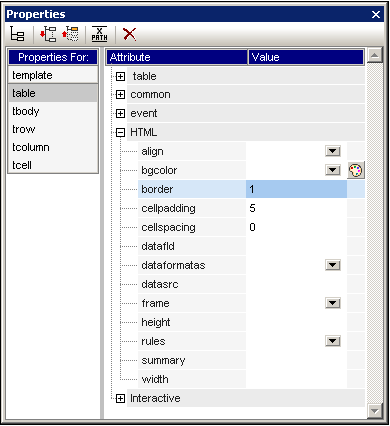Expand the common attribute group
The width and height of the screenshot is (390, 426).
click(x=120, y=95)
